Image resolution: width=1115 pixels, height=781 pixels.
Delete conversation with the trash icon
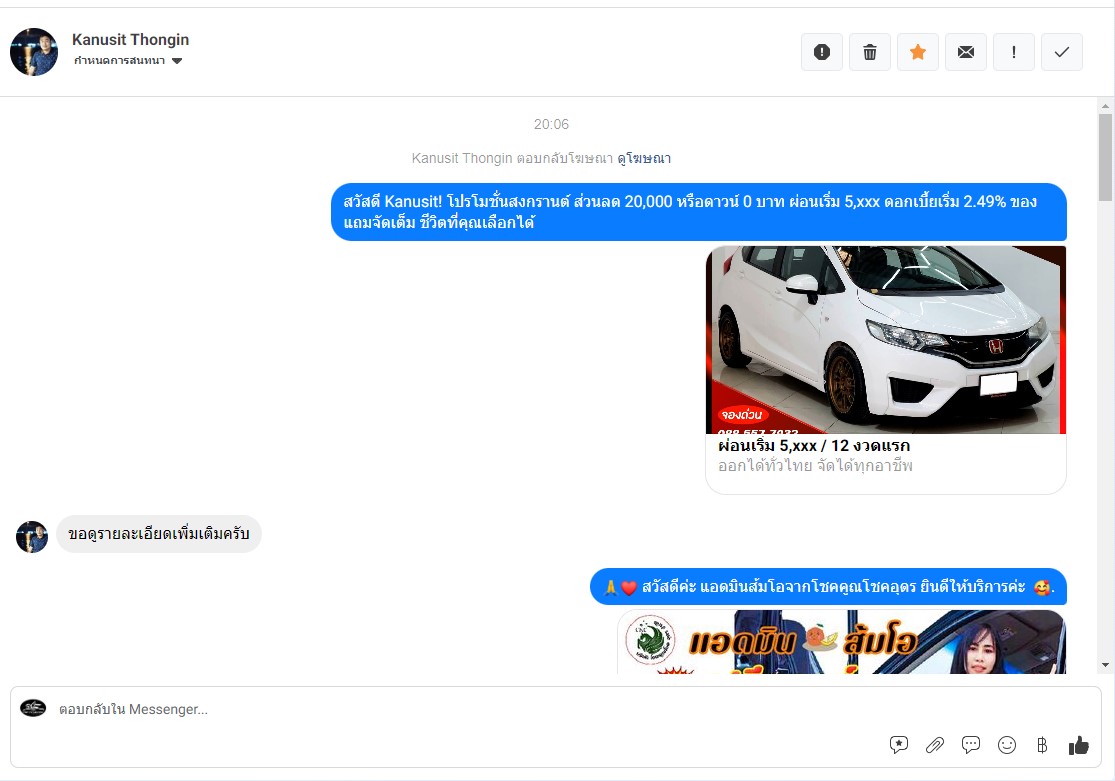point(870,52)
